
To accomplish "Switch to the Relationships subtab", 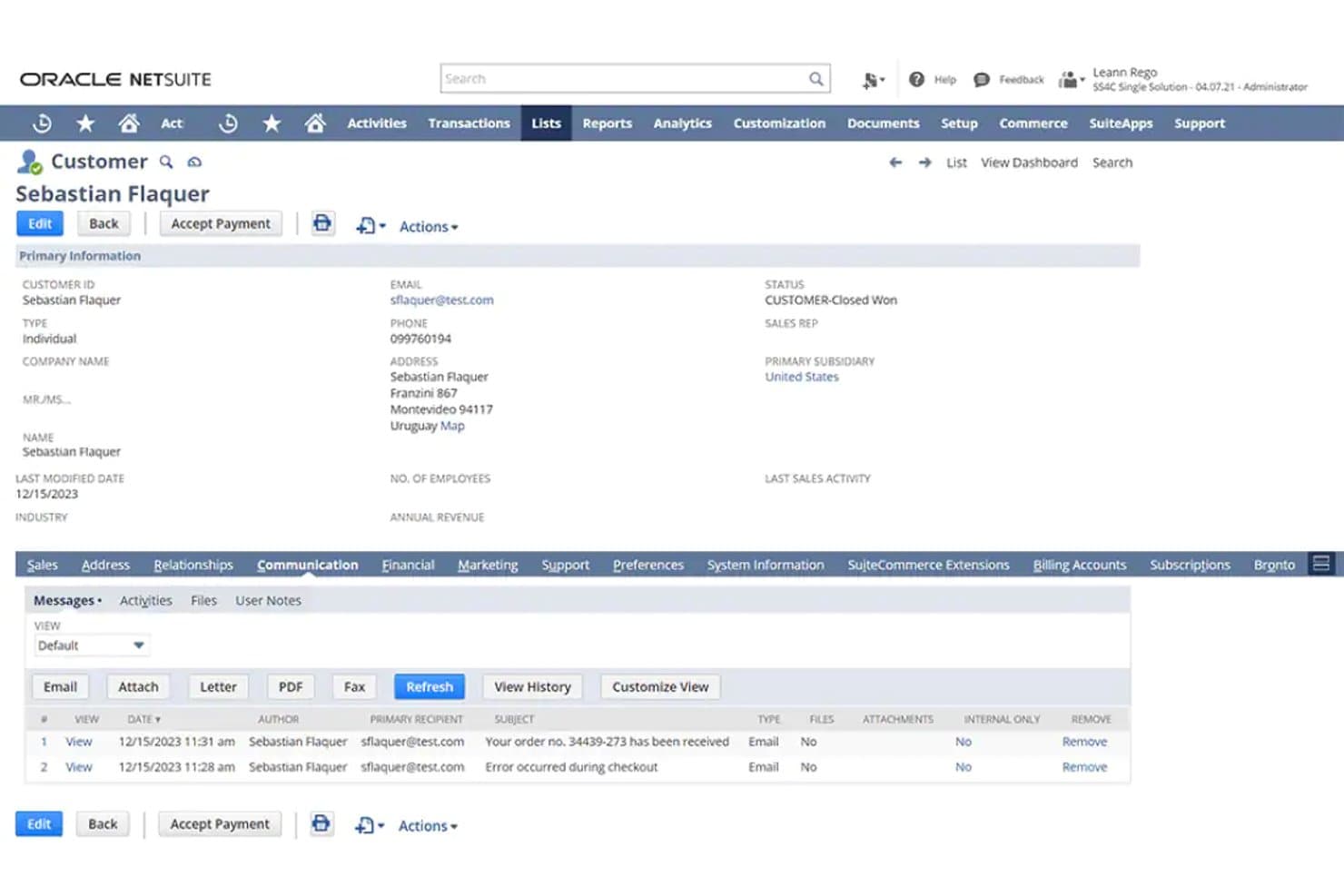I will click(x=193, y=565).
